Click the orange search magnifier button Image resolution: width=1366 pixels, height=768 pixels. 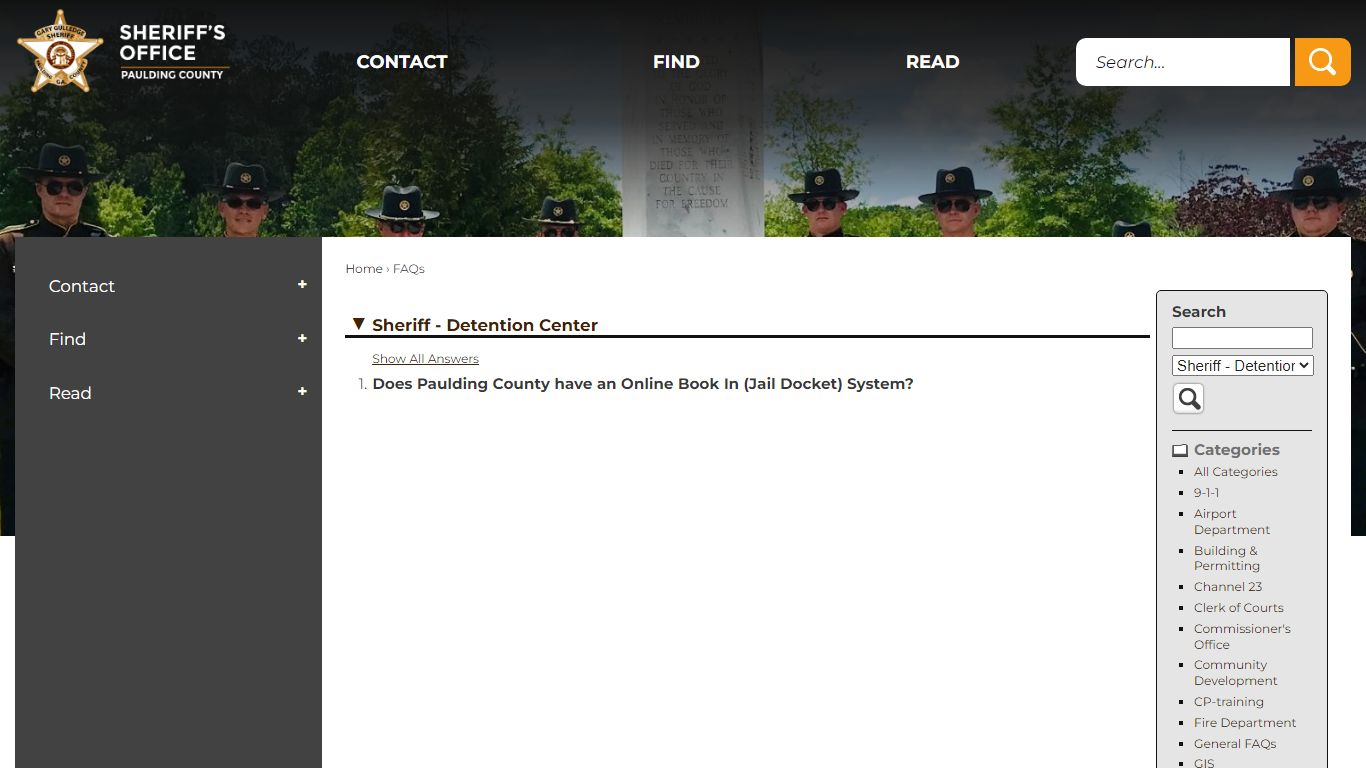tap(1322, 62)
